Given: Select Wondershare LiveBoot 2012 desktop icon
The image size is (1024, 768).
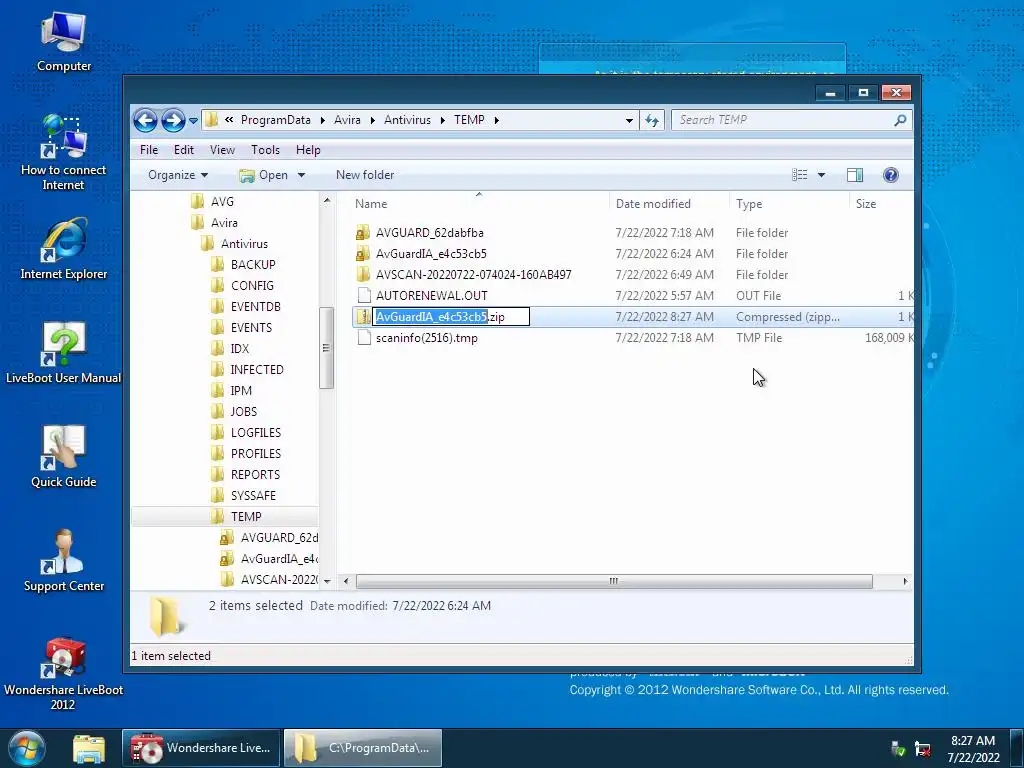Looking at the screenshot, I should pos(63,674).
